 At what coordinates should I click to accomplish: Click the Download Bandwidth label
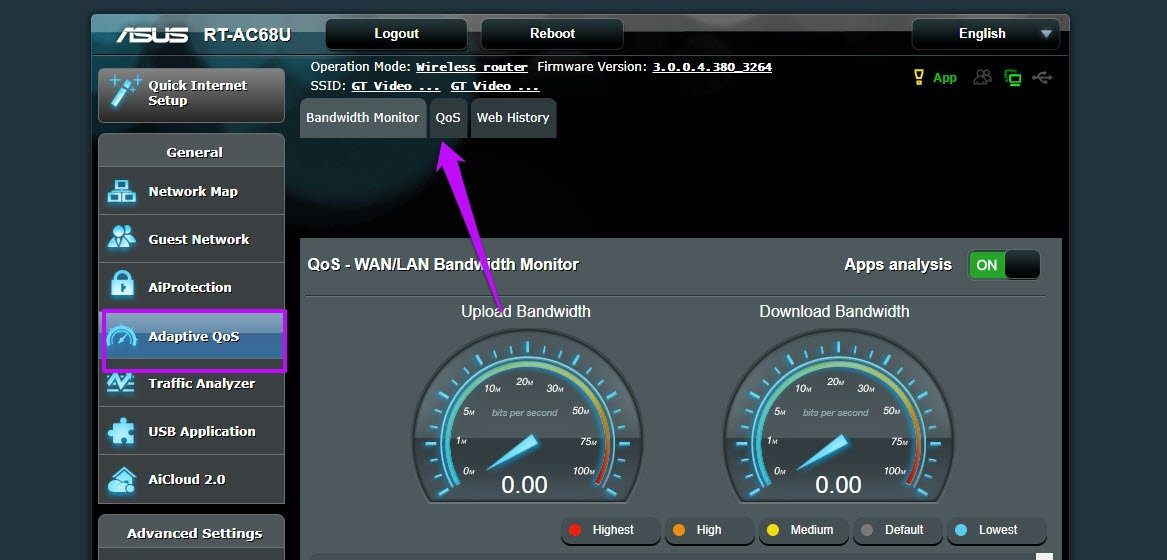[x=834, y=311]
